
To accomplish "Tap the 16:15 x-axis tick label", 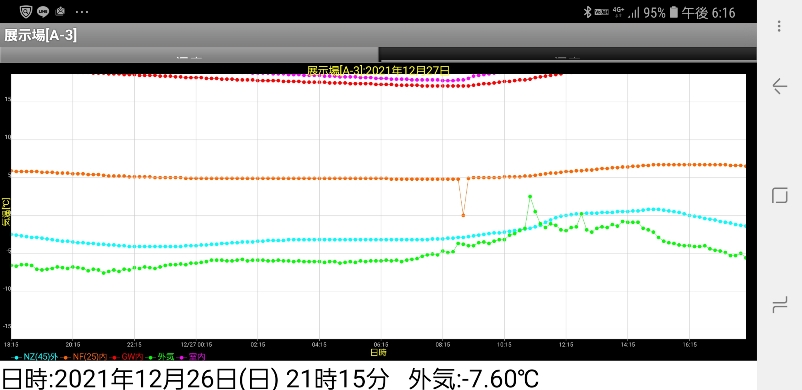I will tap(689, 344).
